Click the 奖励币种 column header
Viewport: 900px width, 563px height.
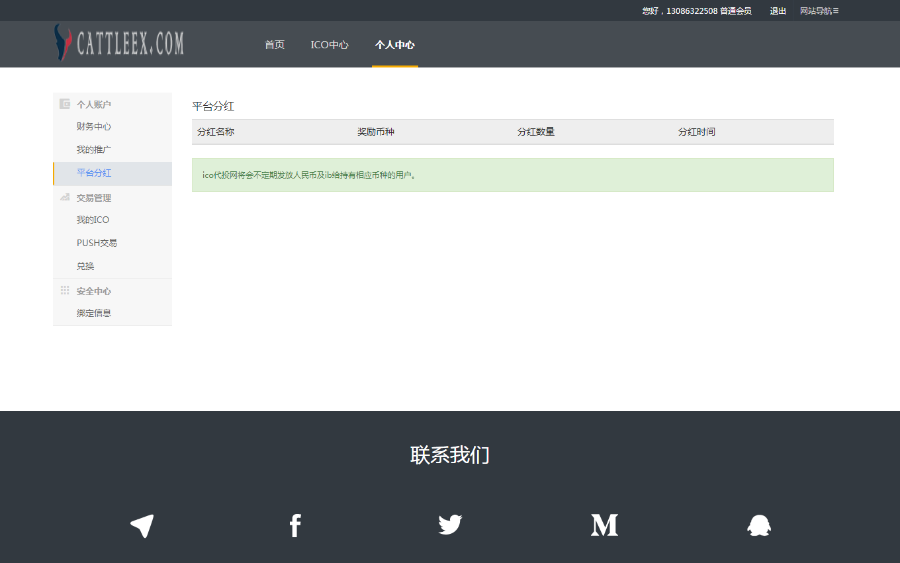pos(376,132)
